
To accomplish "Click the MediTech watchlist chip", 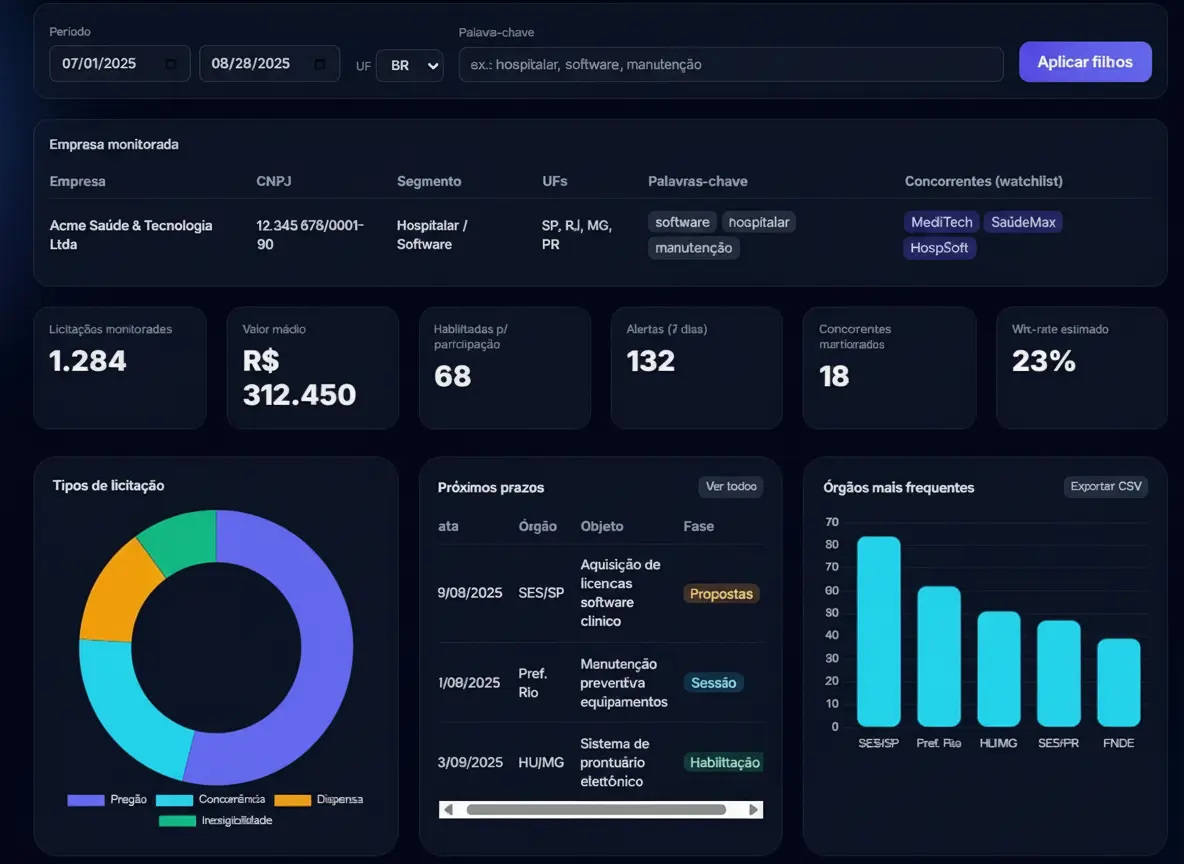I will coord(941,221).
